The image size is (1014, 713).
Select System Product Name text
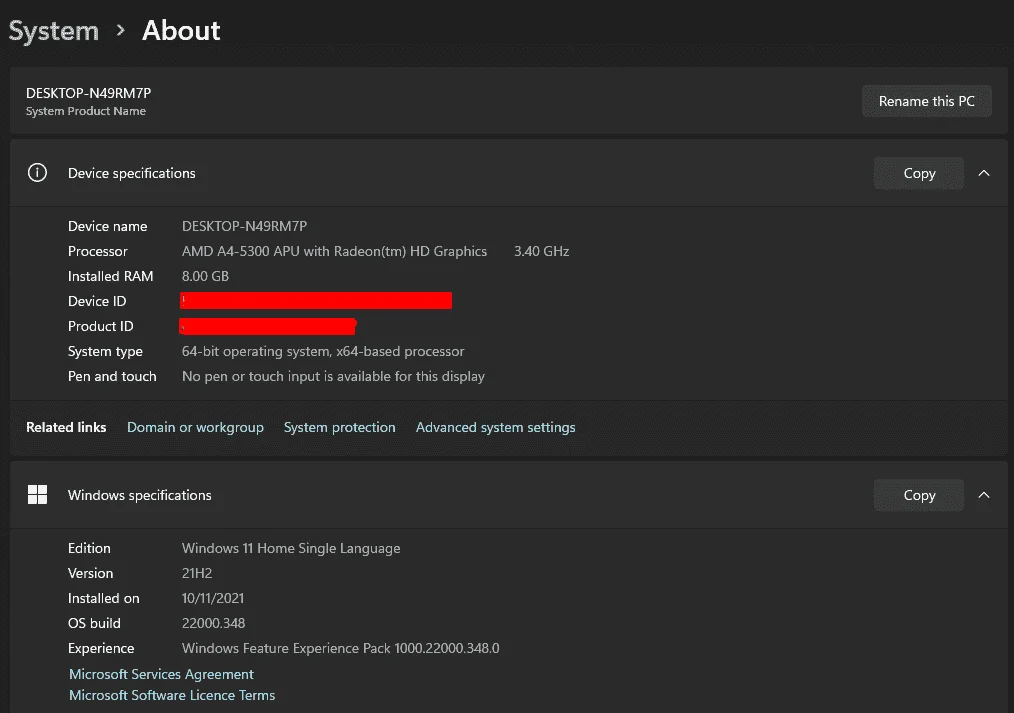pos(86,111)
